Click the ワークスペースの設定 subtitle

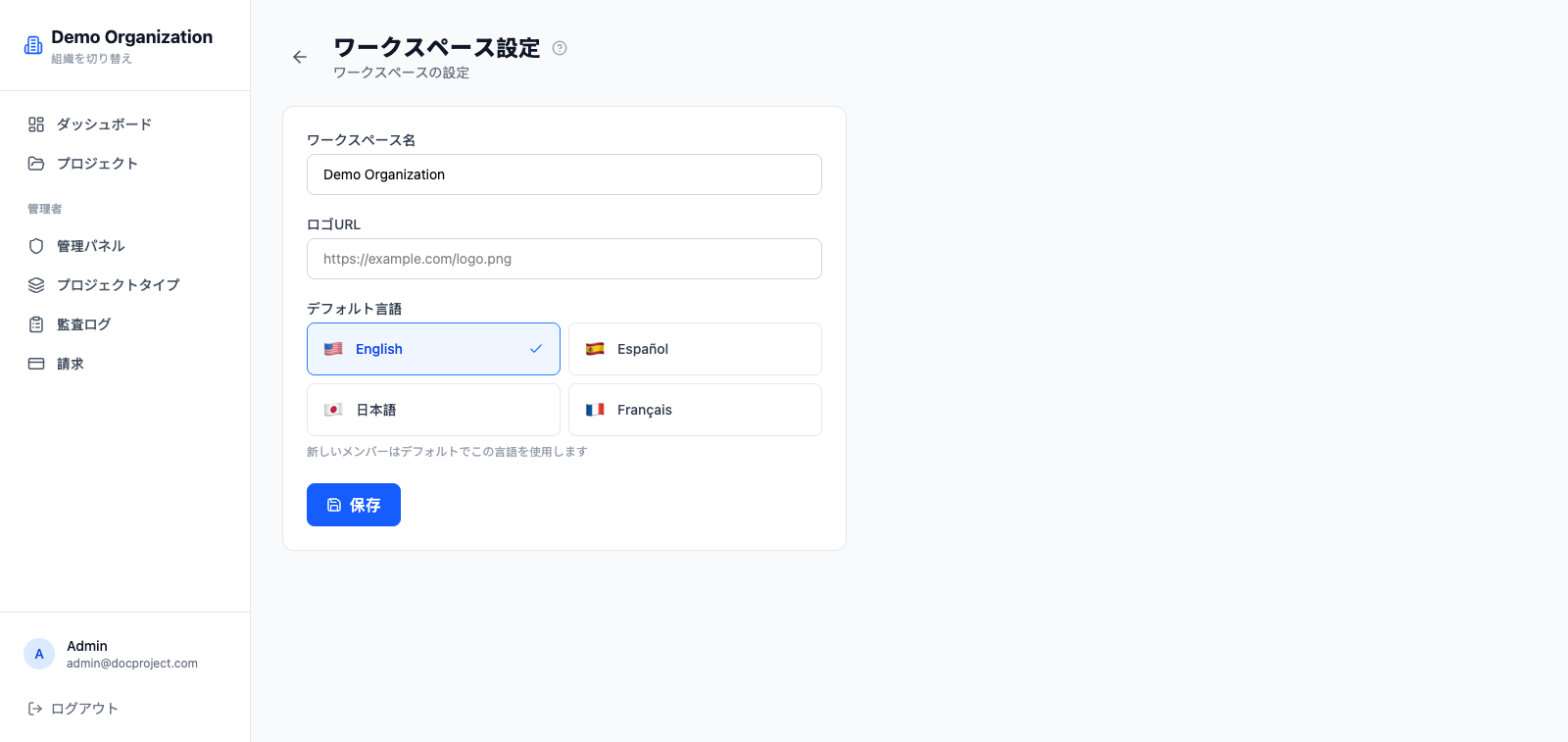click(x=401, y=73)
